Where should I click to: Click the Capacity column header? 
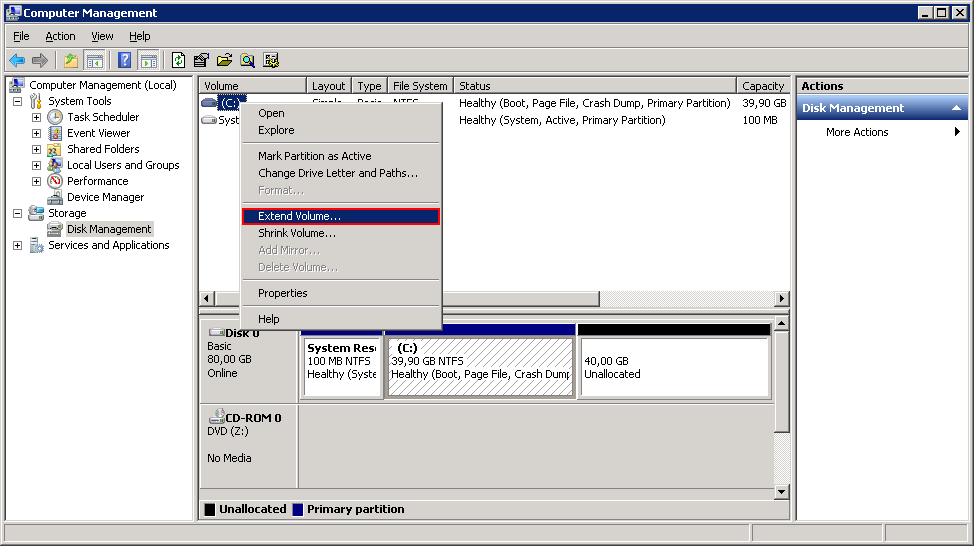(763, 86)
